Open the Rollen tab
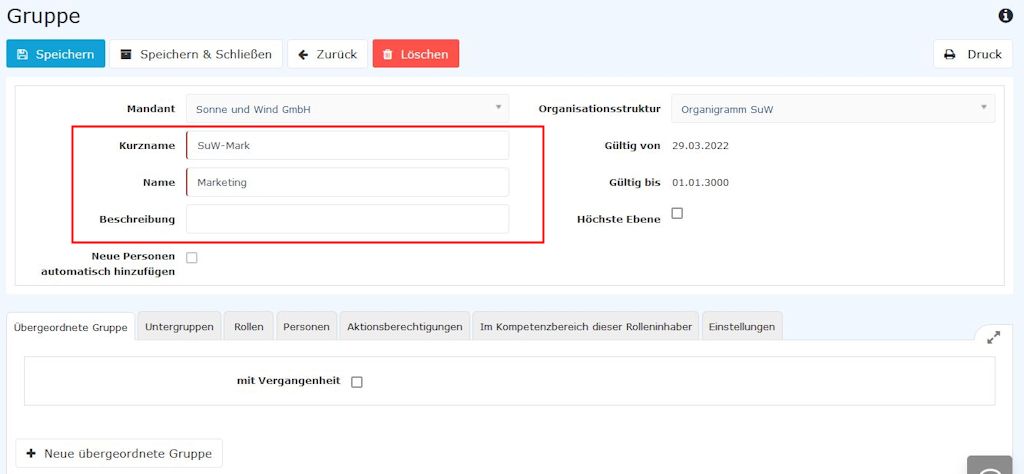The height and width of the screenshot is (474, 1024). pyautogui.click(x=249, y=327)
